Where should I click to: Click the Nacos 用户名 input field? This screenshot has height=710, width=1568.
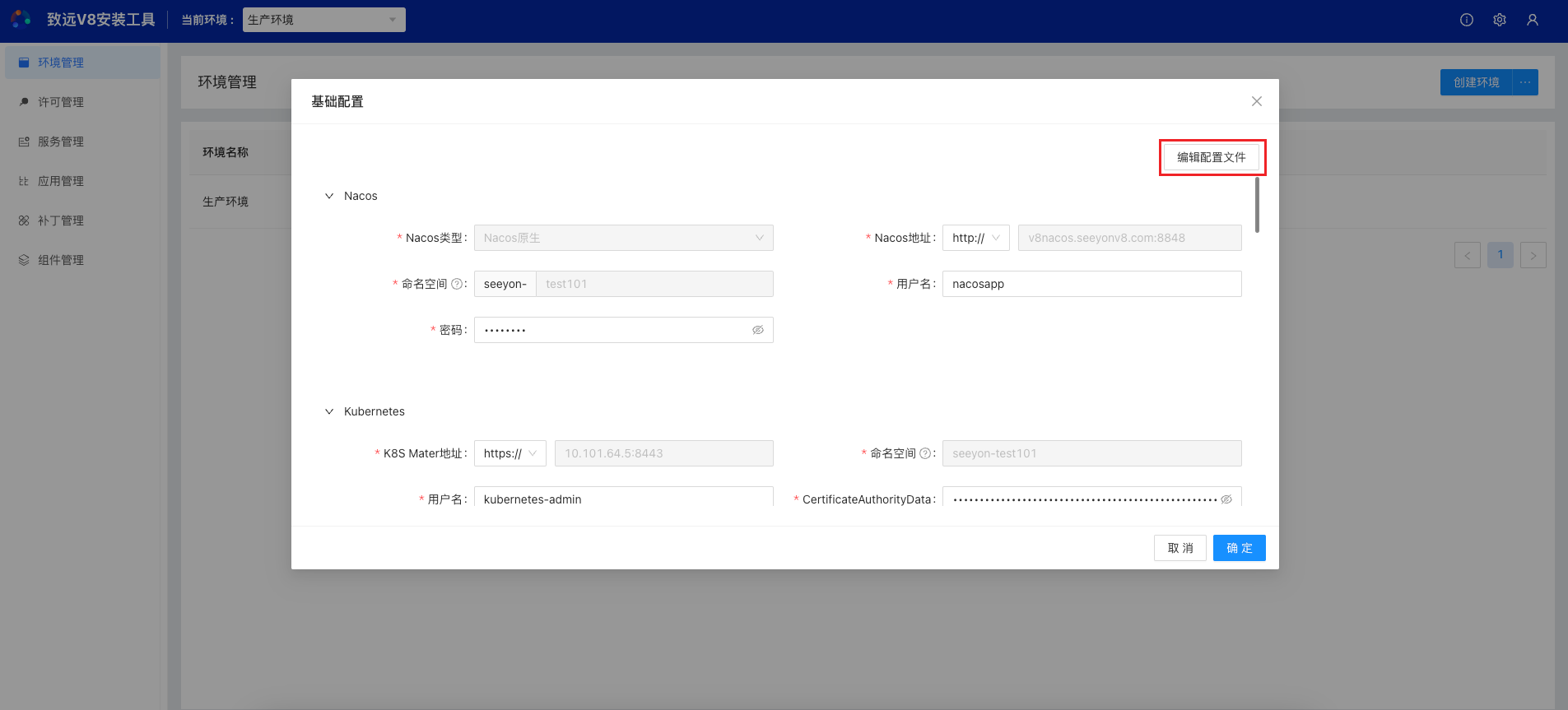coord(1091,284)
